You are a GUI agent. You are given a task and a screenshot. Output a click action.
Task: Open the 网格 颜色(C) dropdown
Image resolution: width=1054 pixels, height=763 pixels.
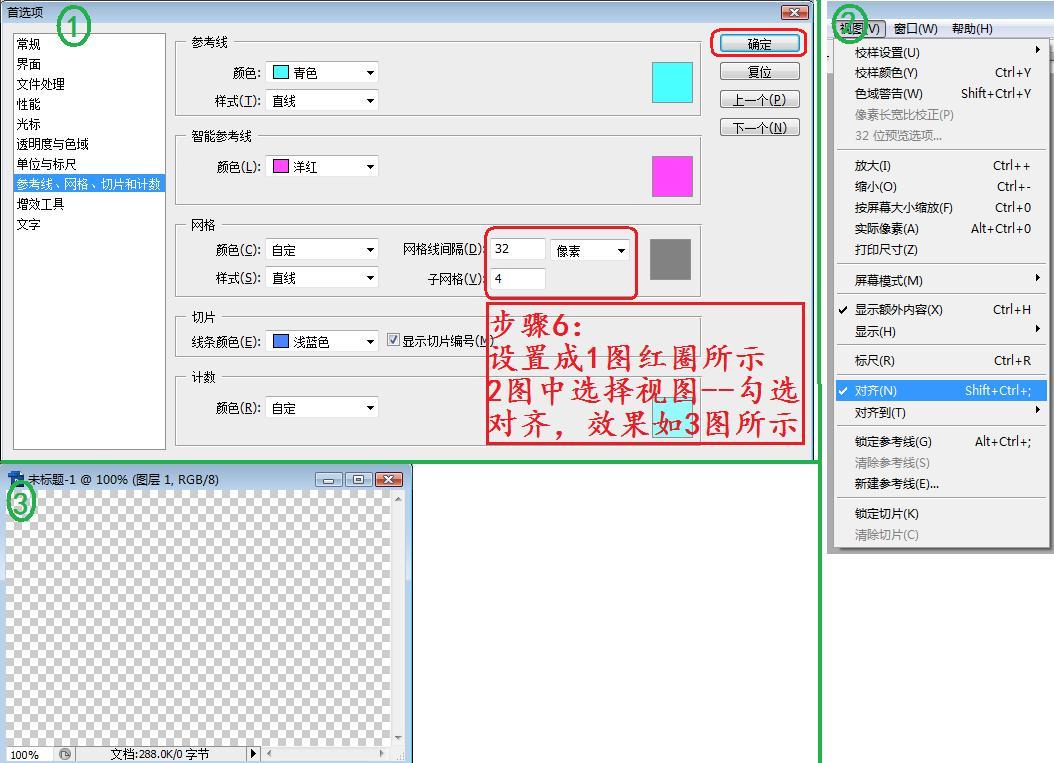(x=323, y=250)
